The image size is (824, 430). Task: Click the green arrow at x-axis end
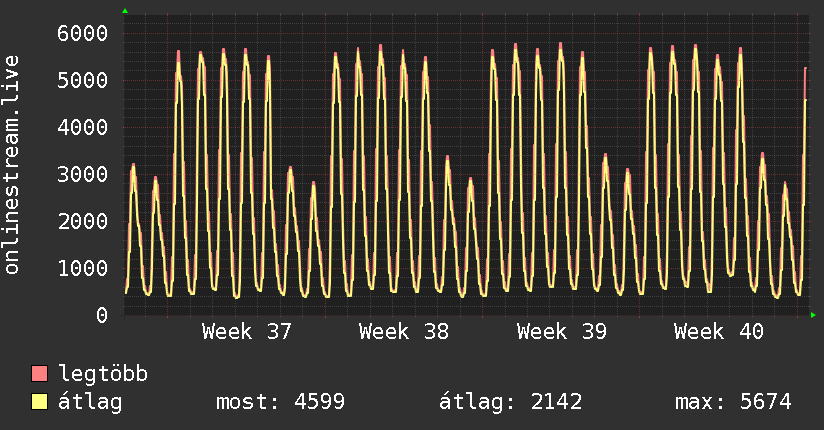click(x=813, y=315)
